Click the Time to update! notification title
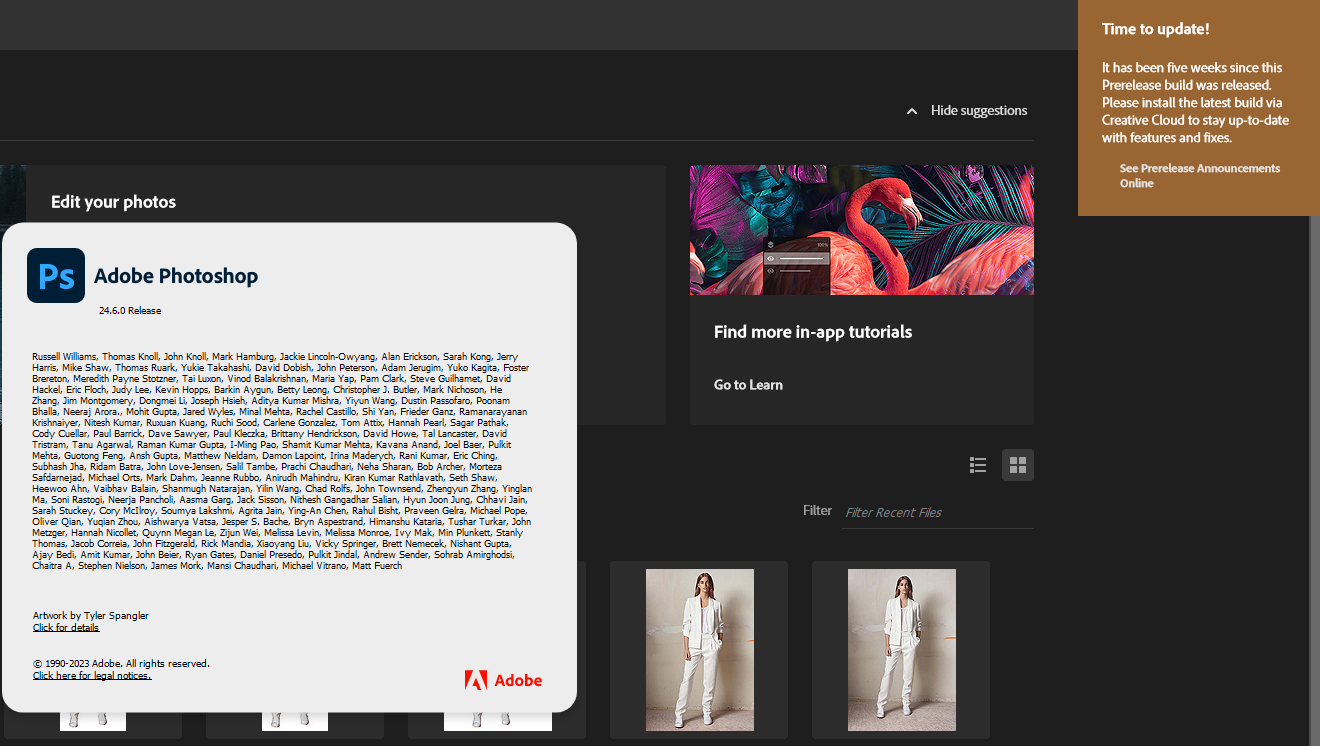This screenshot has height=746, width=1320. (1155, 29)
